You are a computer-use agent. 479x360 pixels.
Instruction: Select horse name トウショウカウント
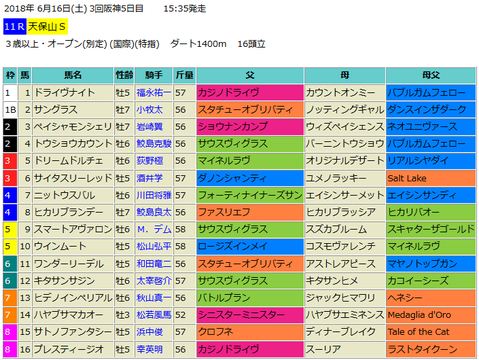click(x=73, y=144)
